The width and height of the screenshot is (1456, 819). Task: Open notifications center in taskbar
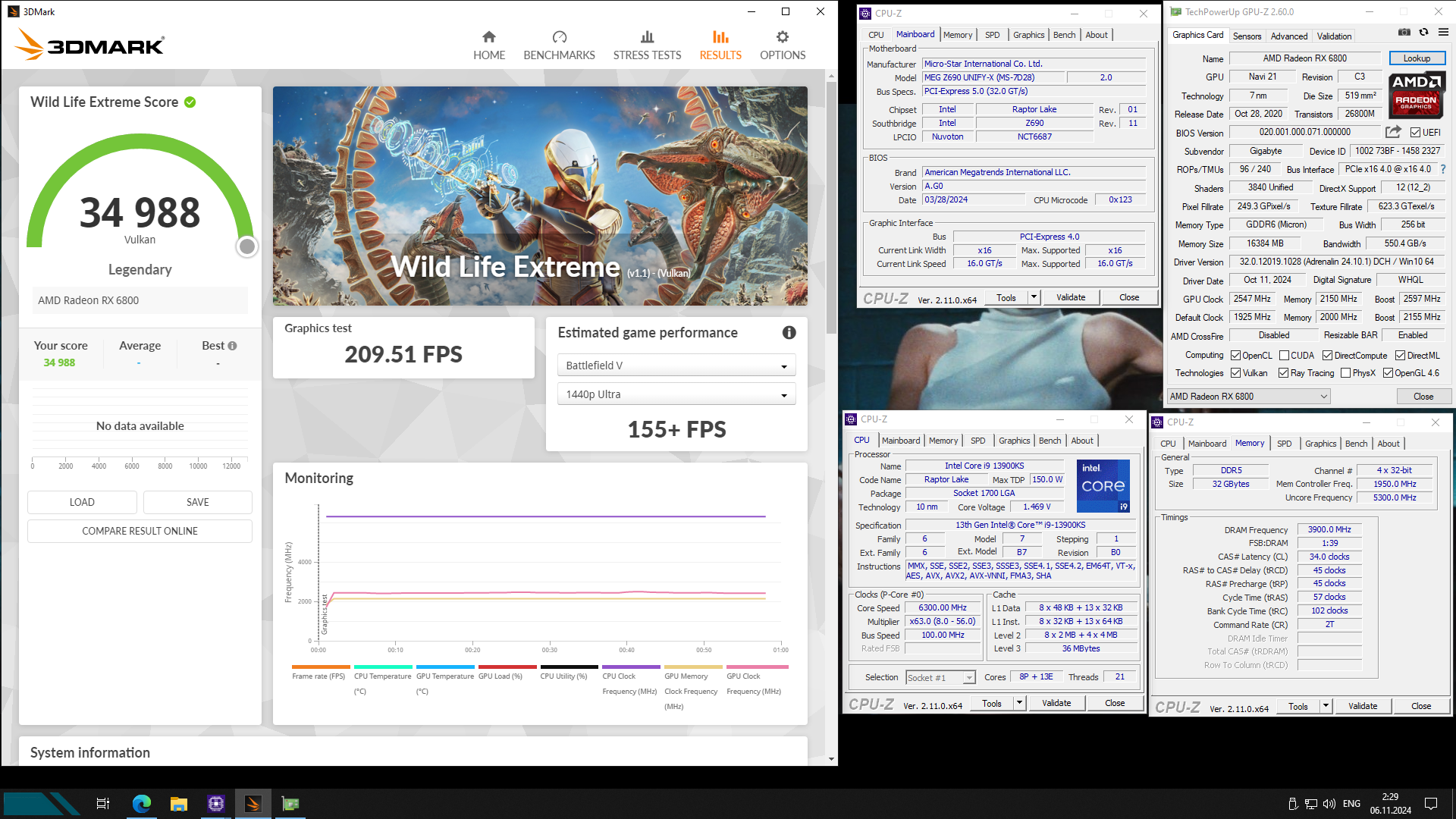pyautogui.click(x=1431, y=804)
